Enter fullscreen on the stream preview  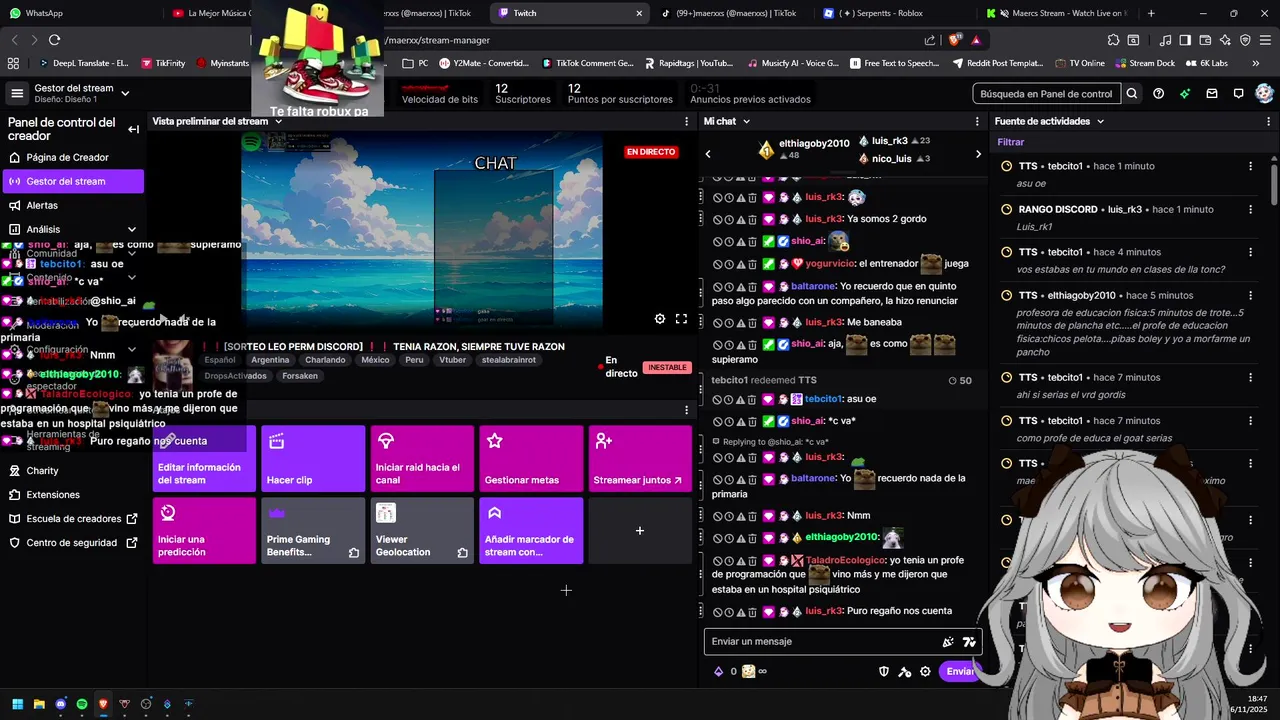point(681,319)
